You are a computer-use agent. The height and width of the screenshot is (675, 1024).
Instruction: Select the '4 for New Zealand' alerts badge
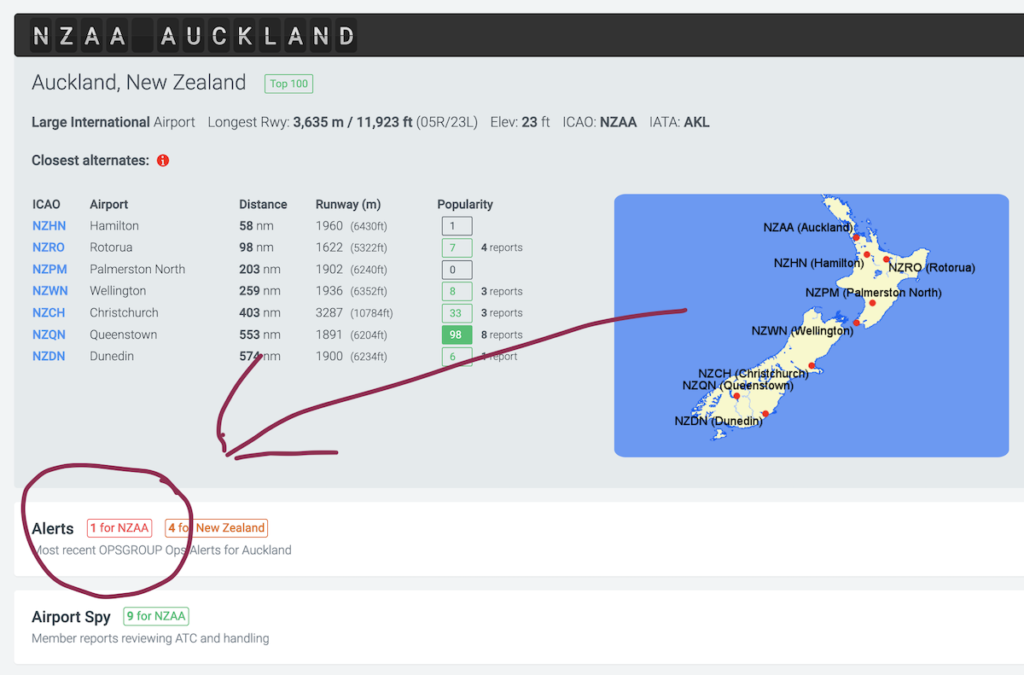tap(216, 528)
